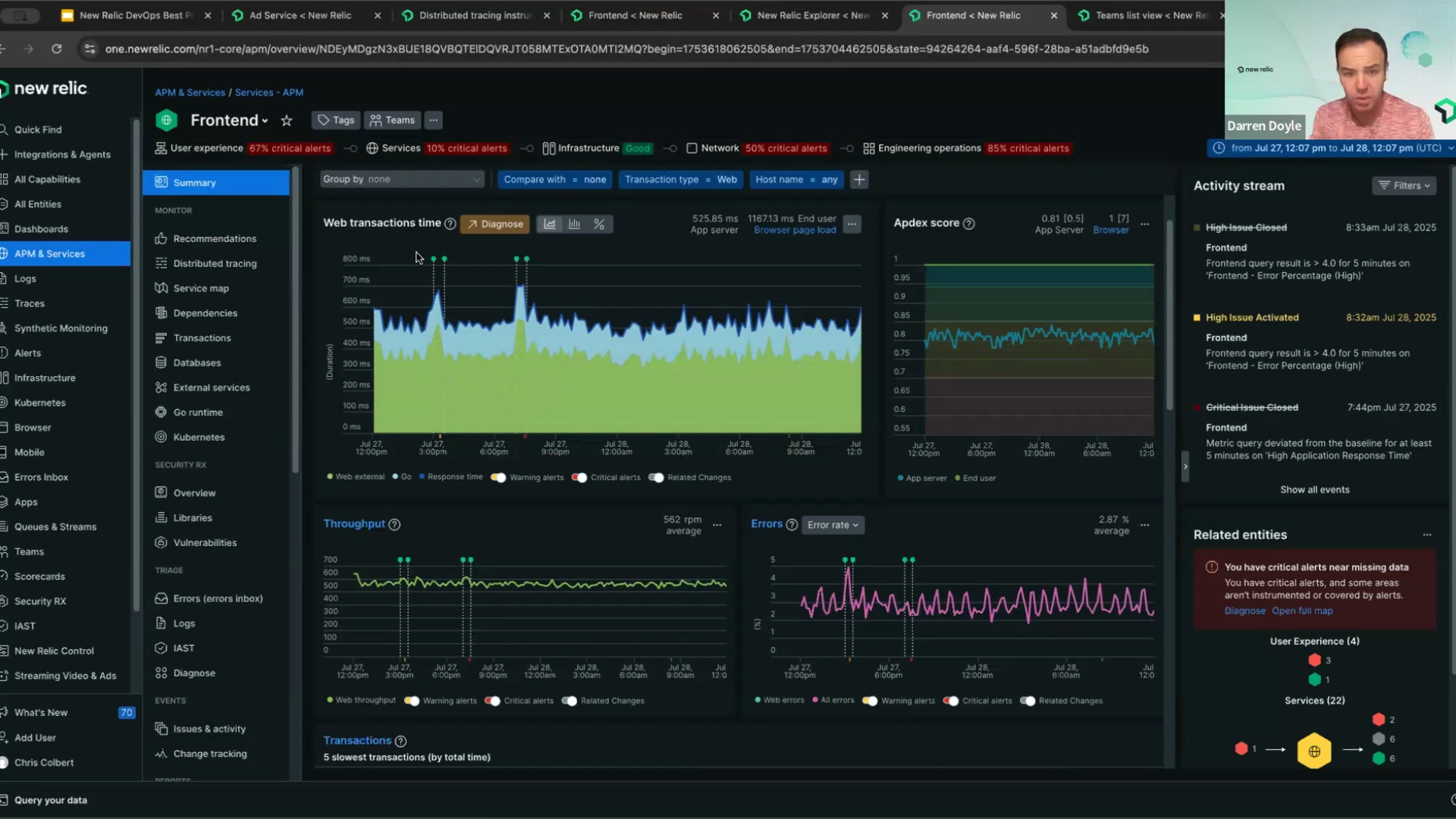This screenshot has width=1456, height=819.
Task: Open the Databases page
Action: point(197,363)
